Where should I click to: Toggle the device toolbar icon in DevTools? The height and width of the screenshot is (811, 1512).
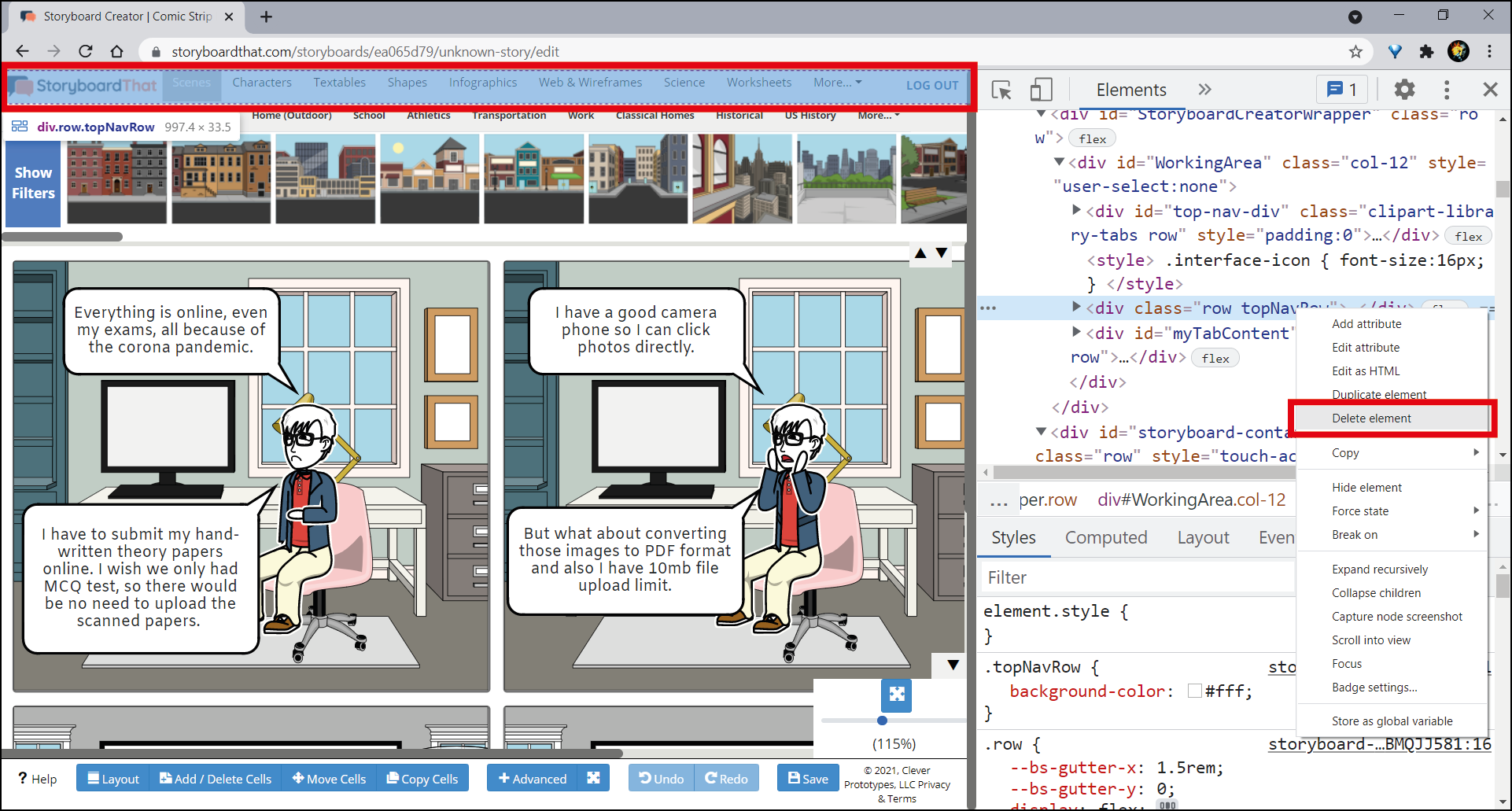click(1041, 90)
